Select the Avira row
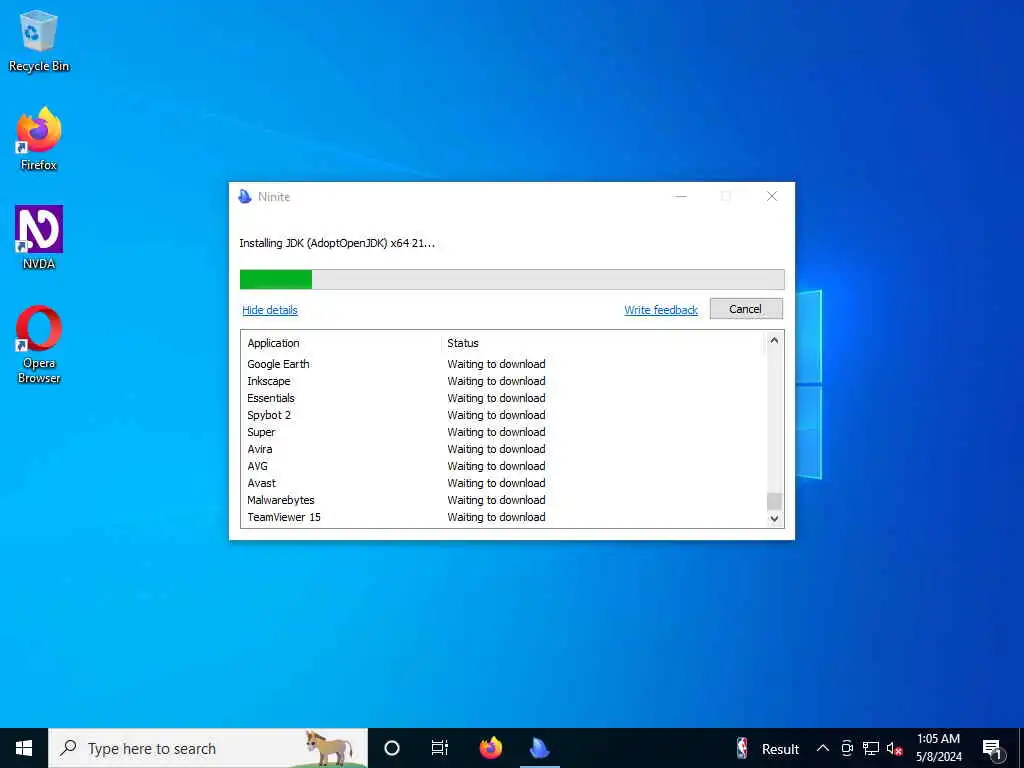The width and height of the screenshot is (1024, 768). click(503, 449)
